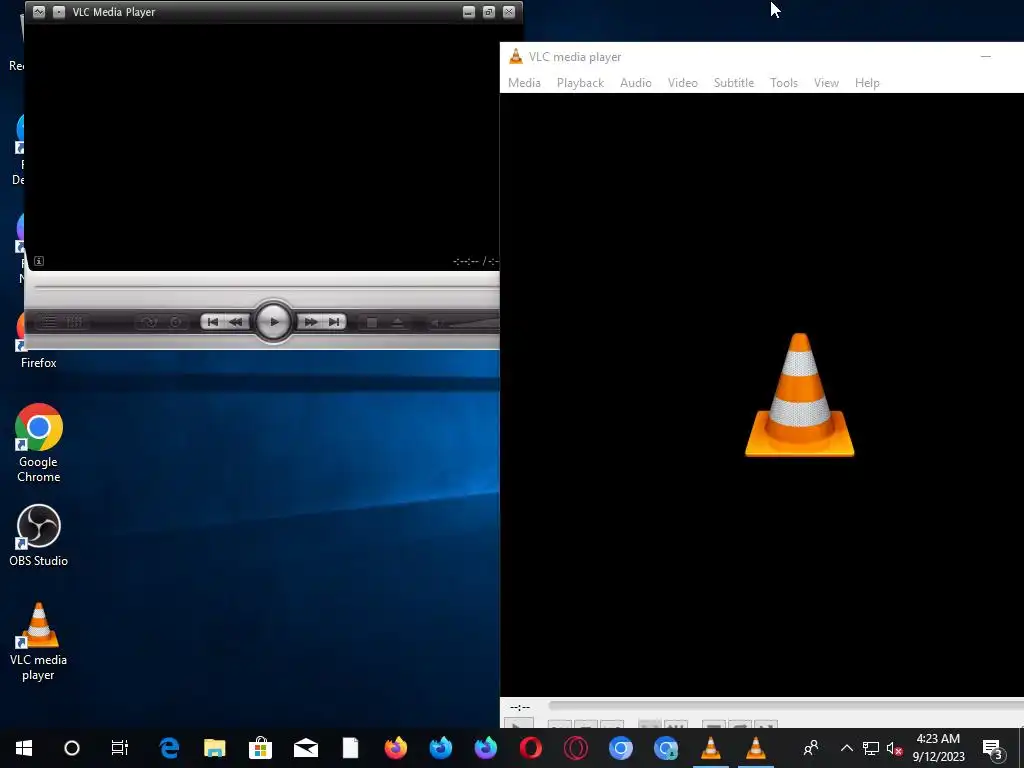Toggle repeat mode in skinned VLC player
1024x768 pixels.
coord(176,322)
